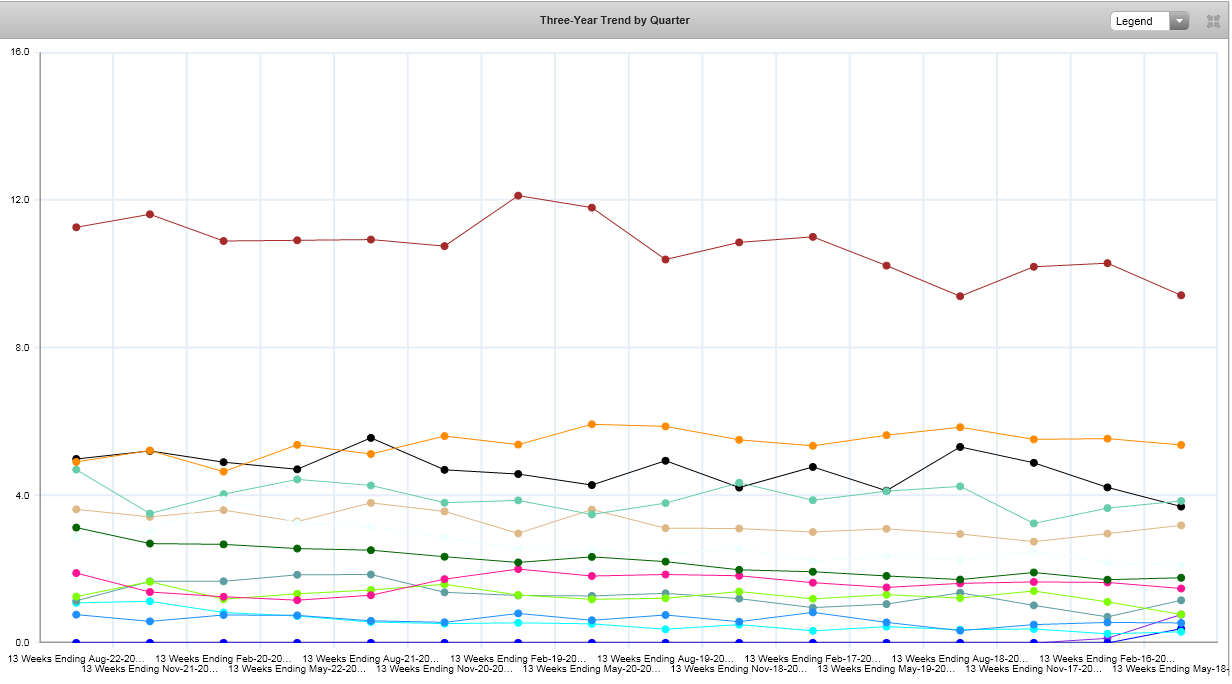Click the 12.0 y-axis value label
Screen dimensions: 1232x684
click(21, 200)
